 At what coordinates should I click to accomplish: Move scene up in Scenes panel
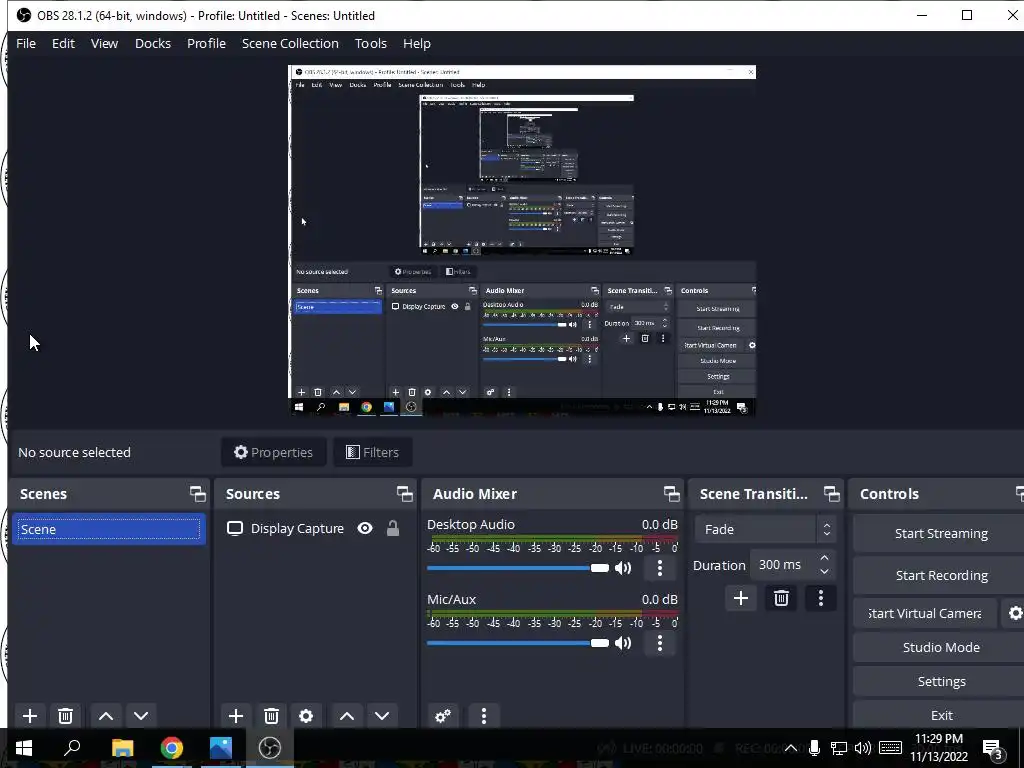click(106, 716)
